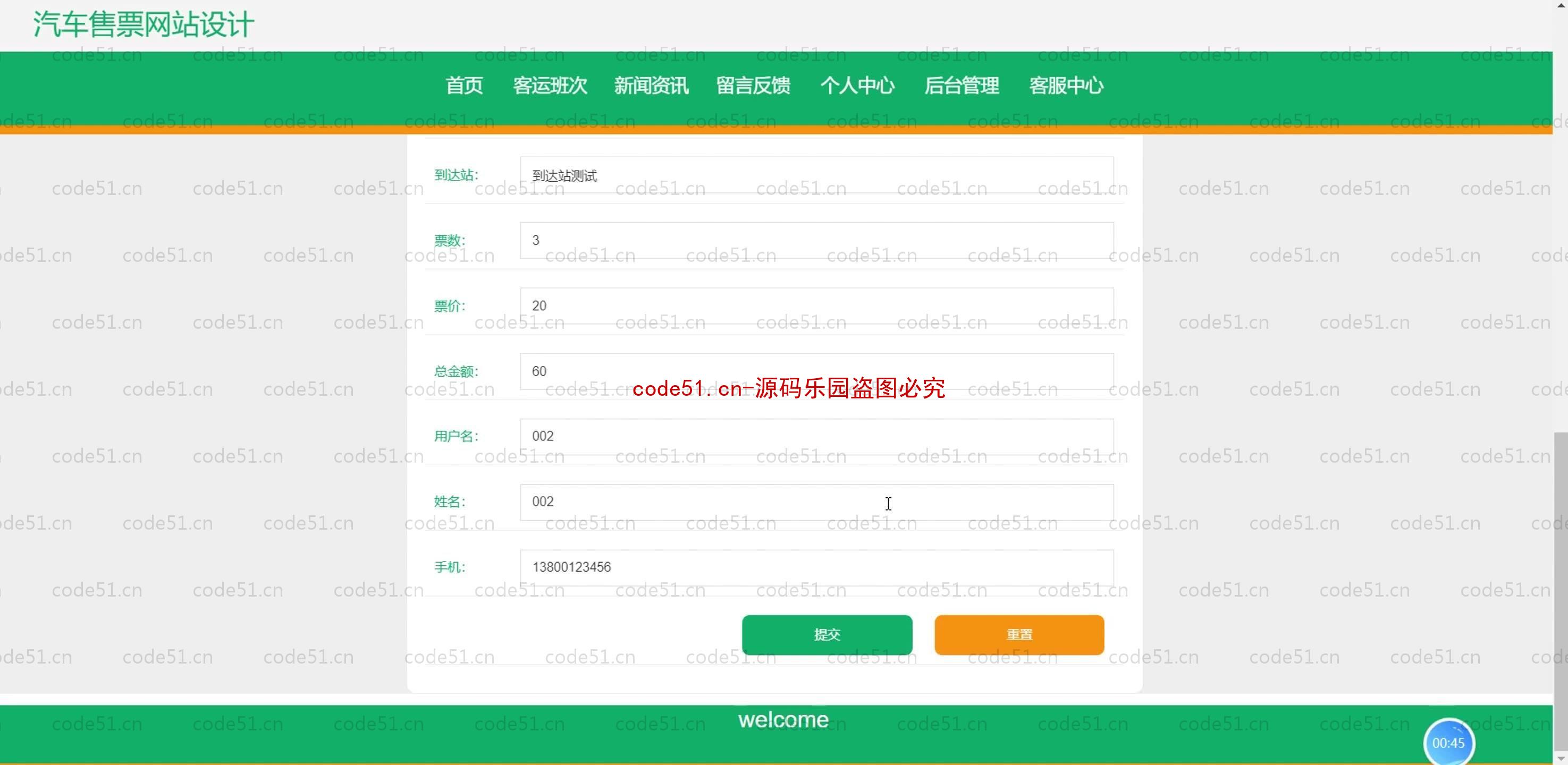Screen dimensions: 1568x765
Task: Select the 总金额 field showing 60
Action: point(816,371)
